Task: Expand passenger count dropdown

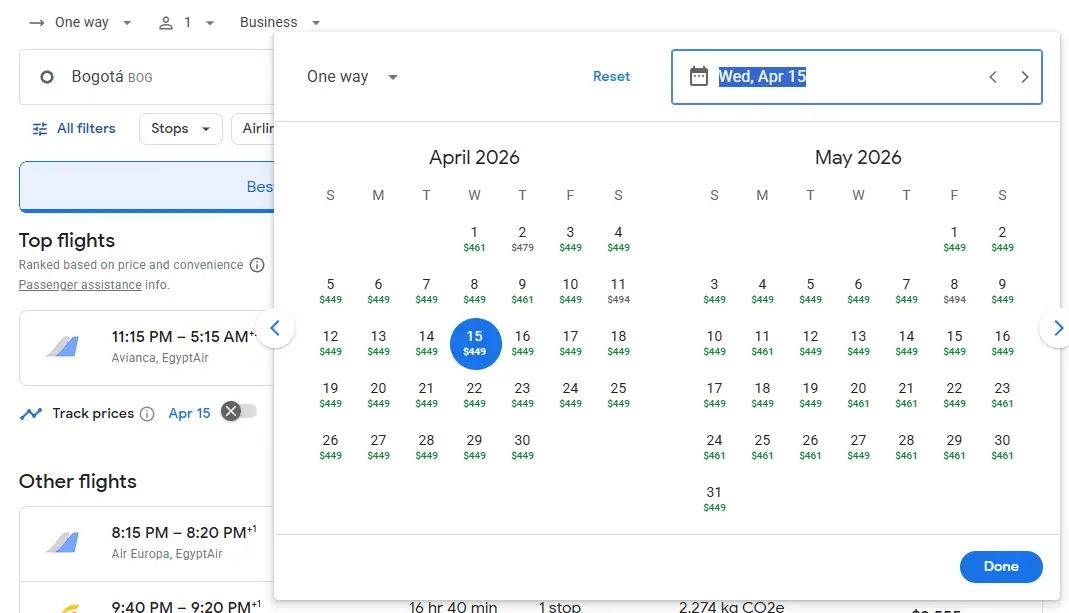Action: (x=187, y=22)
